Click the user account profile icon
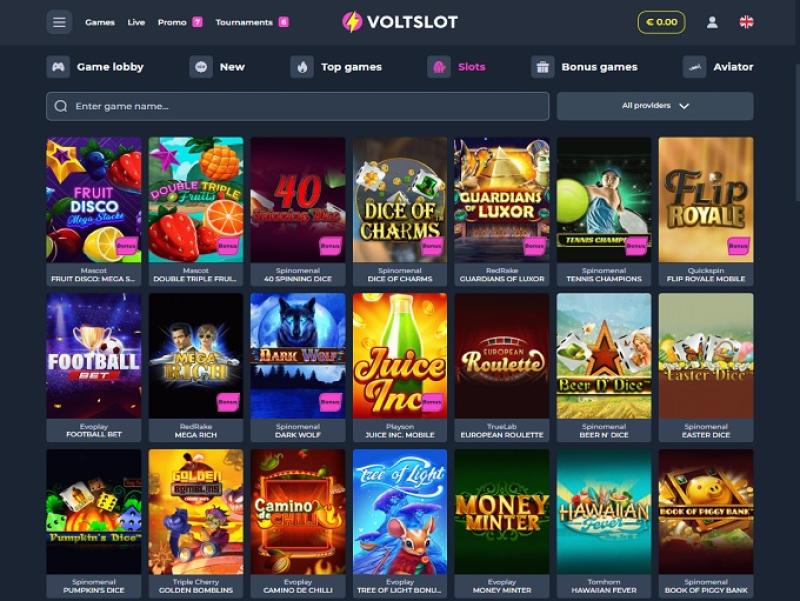The height and width of the screenshot is (601, 800). (712, 22)
